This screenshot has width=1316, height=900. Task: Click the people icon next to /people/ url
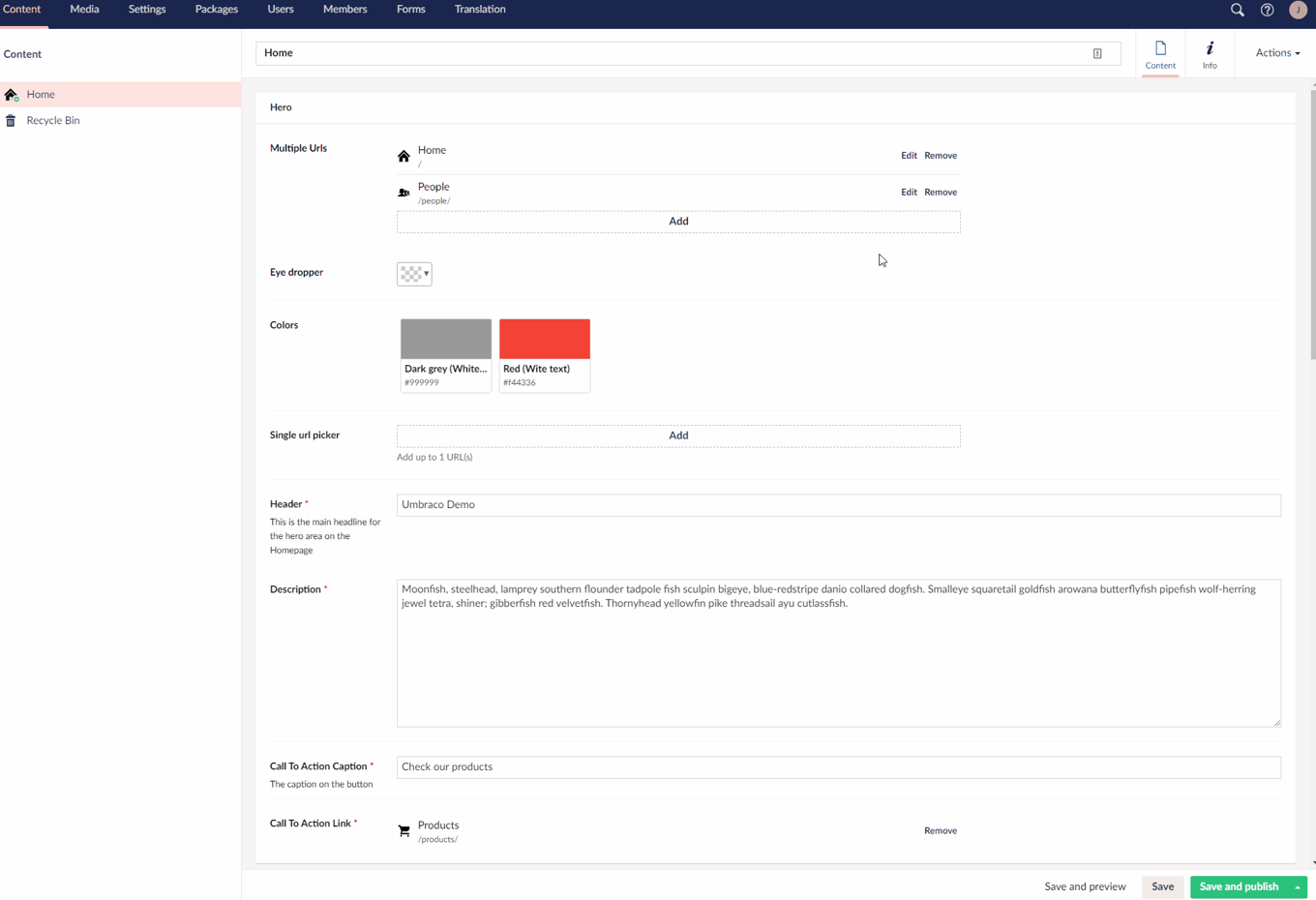click(x=404, y=192)
